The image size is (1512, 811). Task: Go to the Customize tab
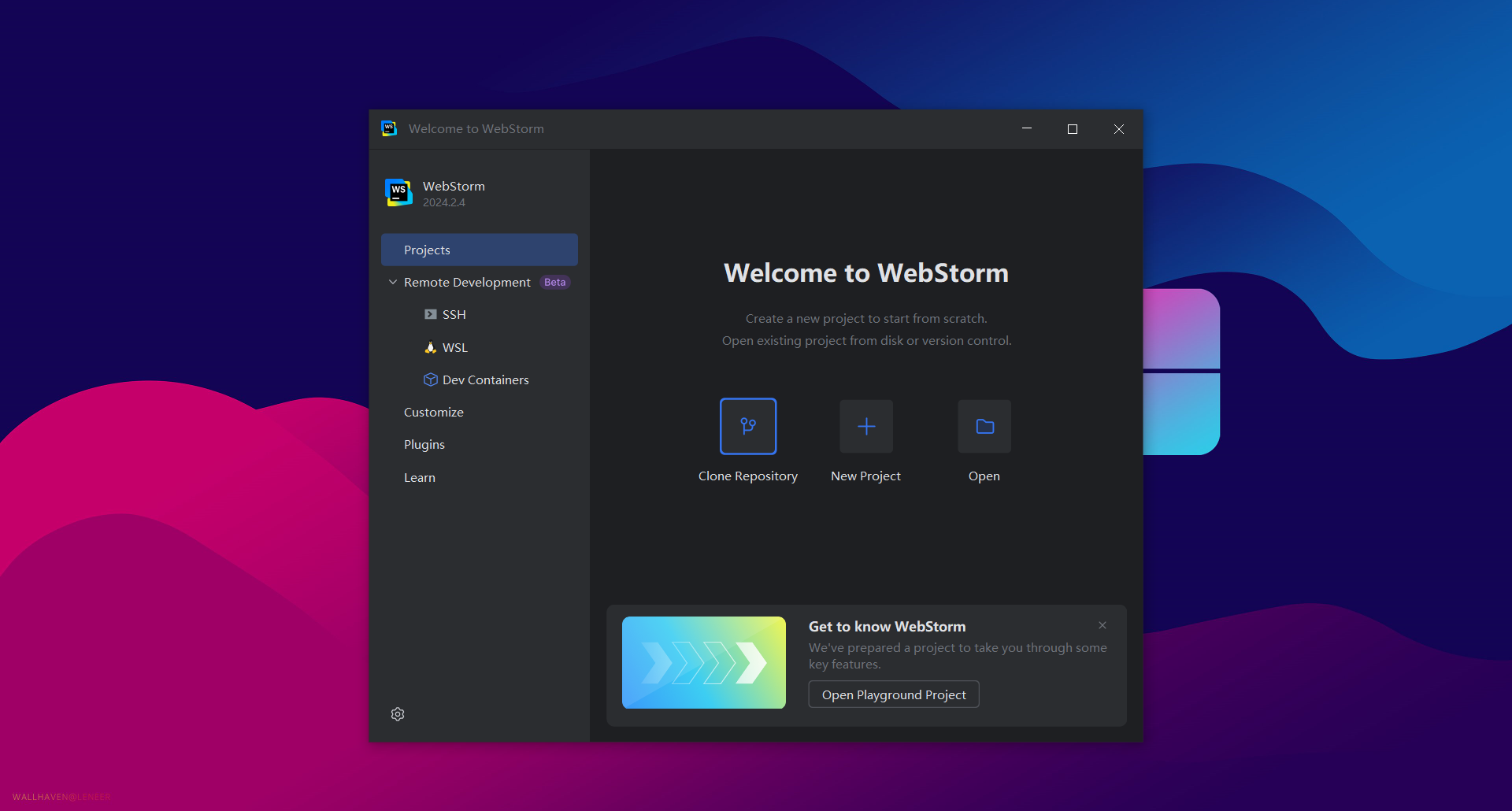(480, 412)
